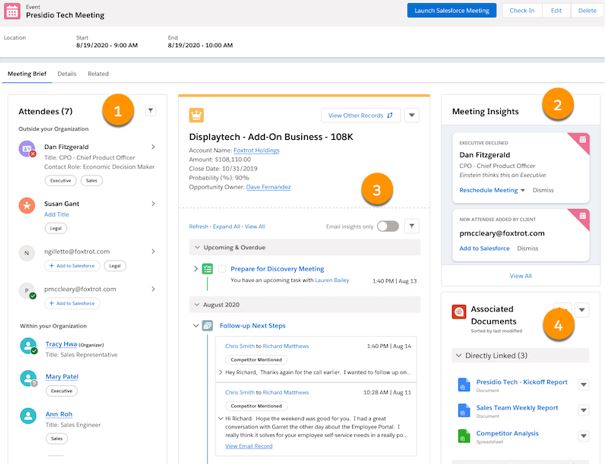Click Mary Patel's avatar icon
The height and width of the screenshot is (464, 605).
tap(29, 378)
